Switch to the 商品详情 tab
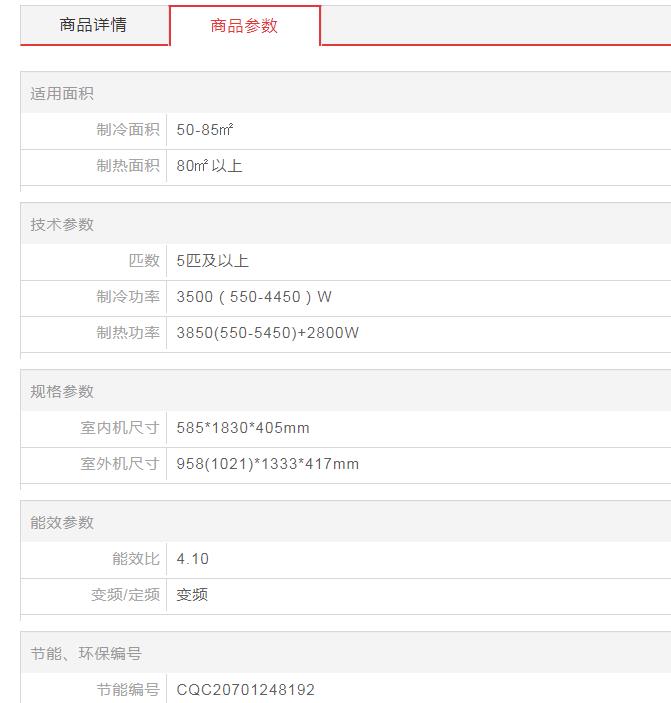The width and height of the screenshot is (671, 703). [93, 25]
